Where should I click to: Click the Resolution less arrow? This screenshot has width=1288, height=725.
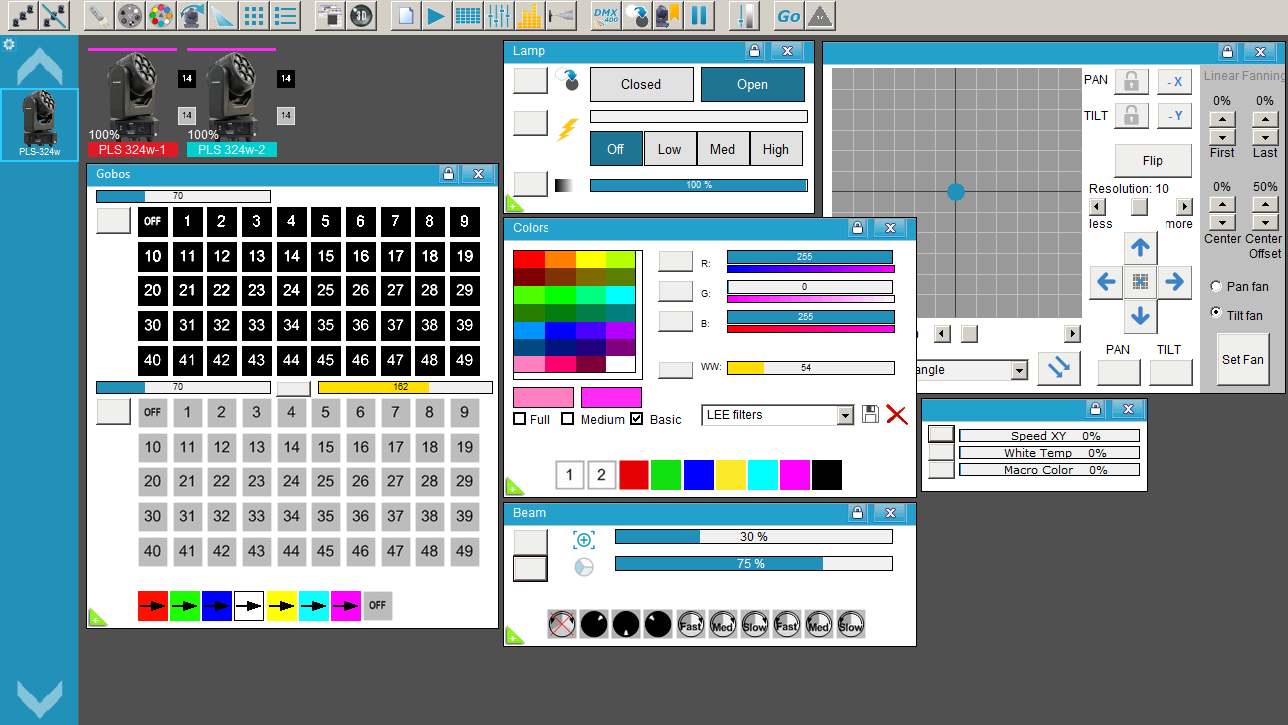click(1097, 207)
